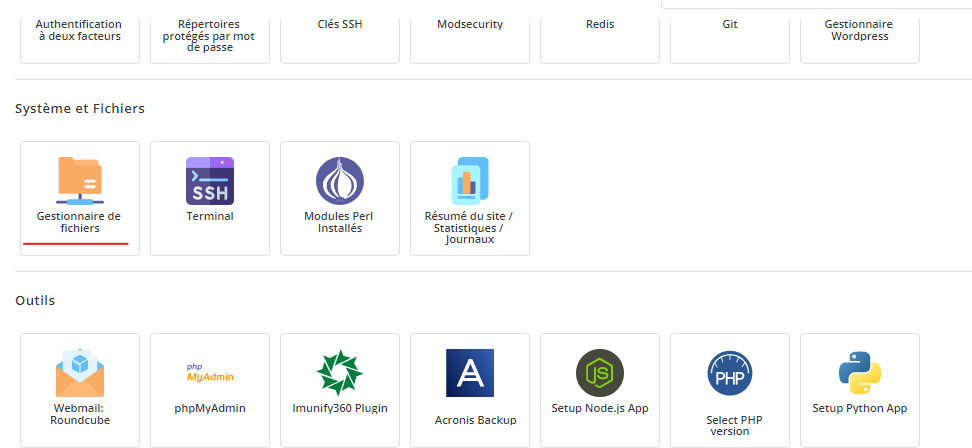Open Authentification à deux facteurs
Screen dimensions: 972x448
point(80,30)
